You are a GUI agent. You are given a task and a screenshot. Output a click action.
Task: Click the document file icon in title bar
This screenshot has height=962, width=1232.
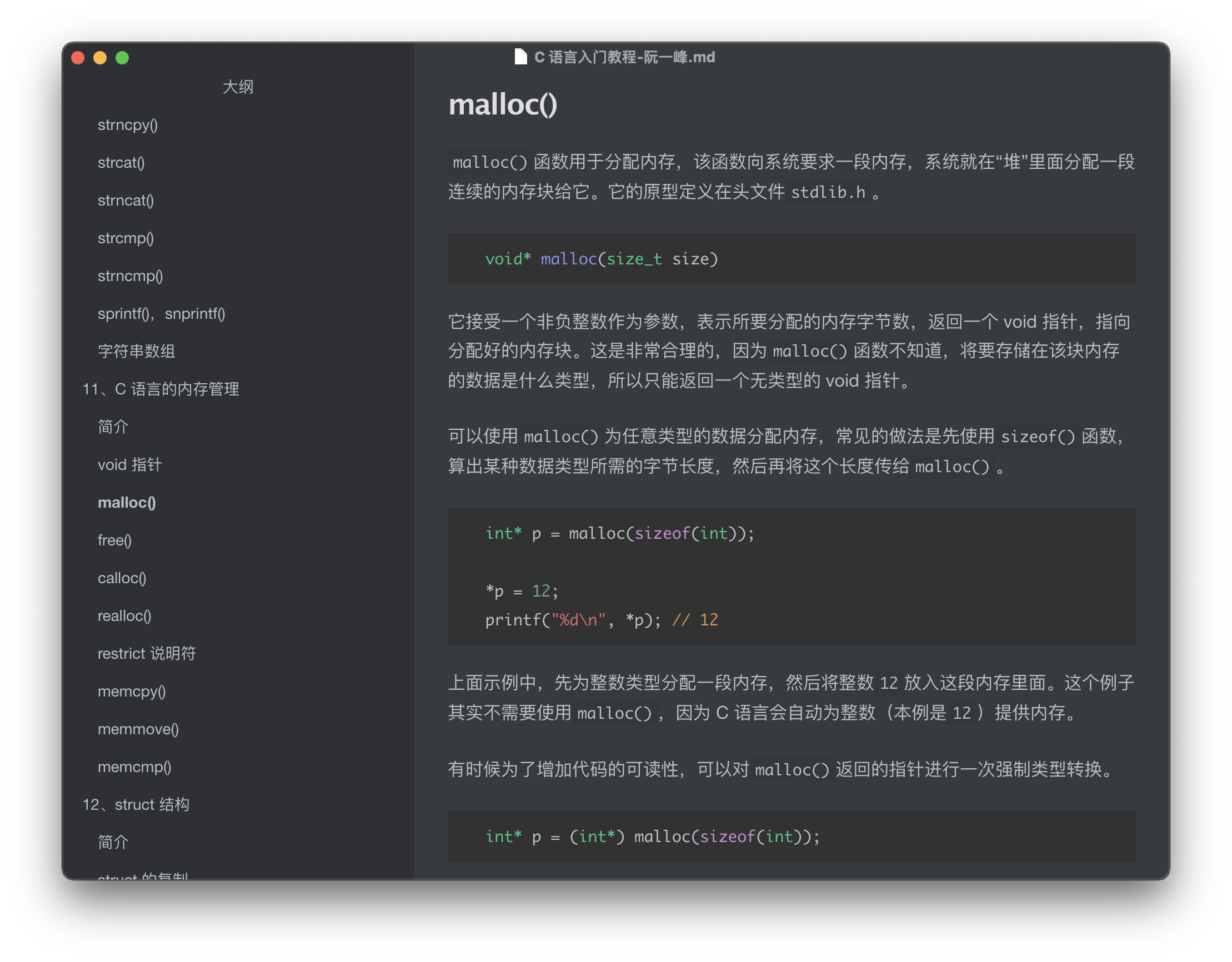pos(520,57)
